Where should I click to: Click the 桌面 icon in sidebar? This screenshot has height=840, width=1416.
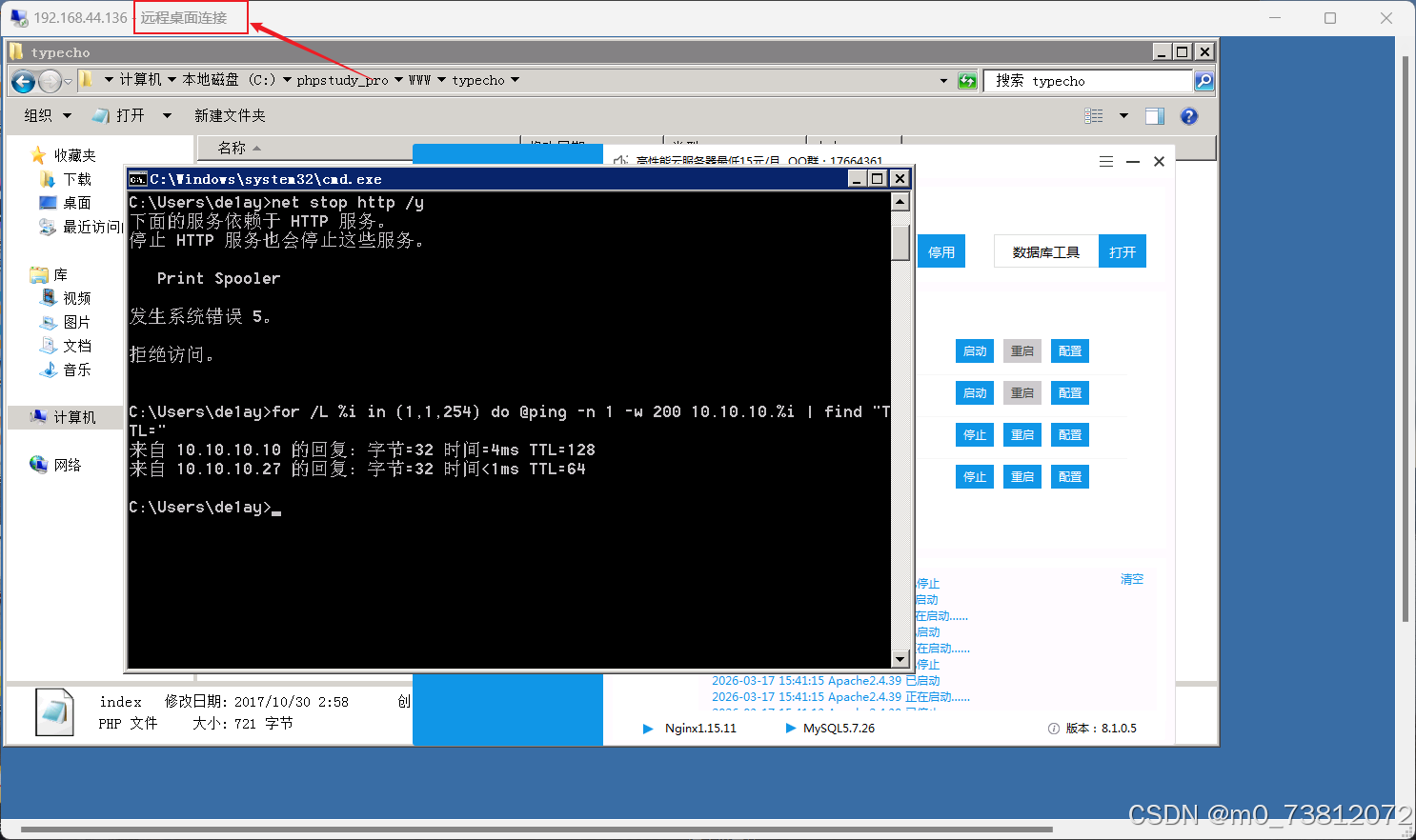pos(48,203)
